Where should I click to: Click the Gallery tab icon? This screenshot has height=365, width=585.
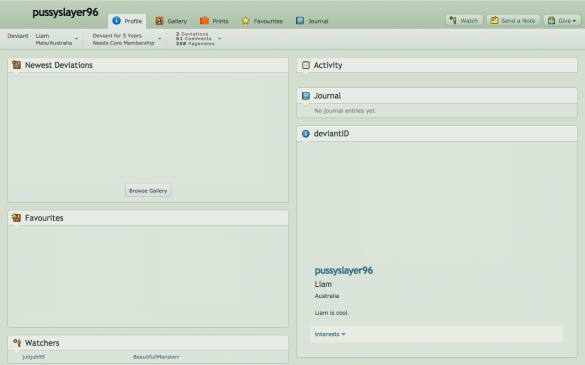point(159,21)
